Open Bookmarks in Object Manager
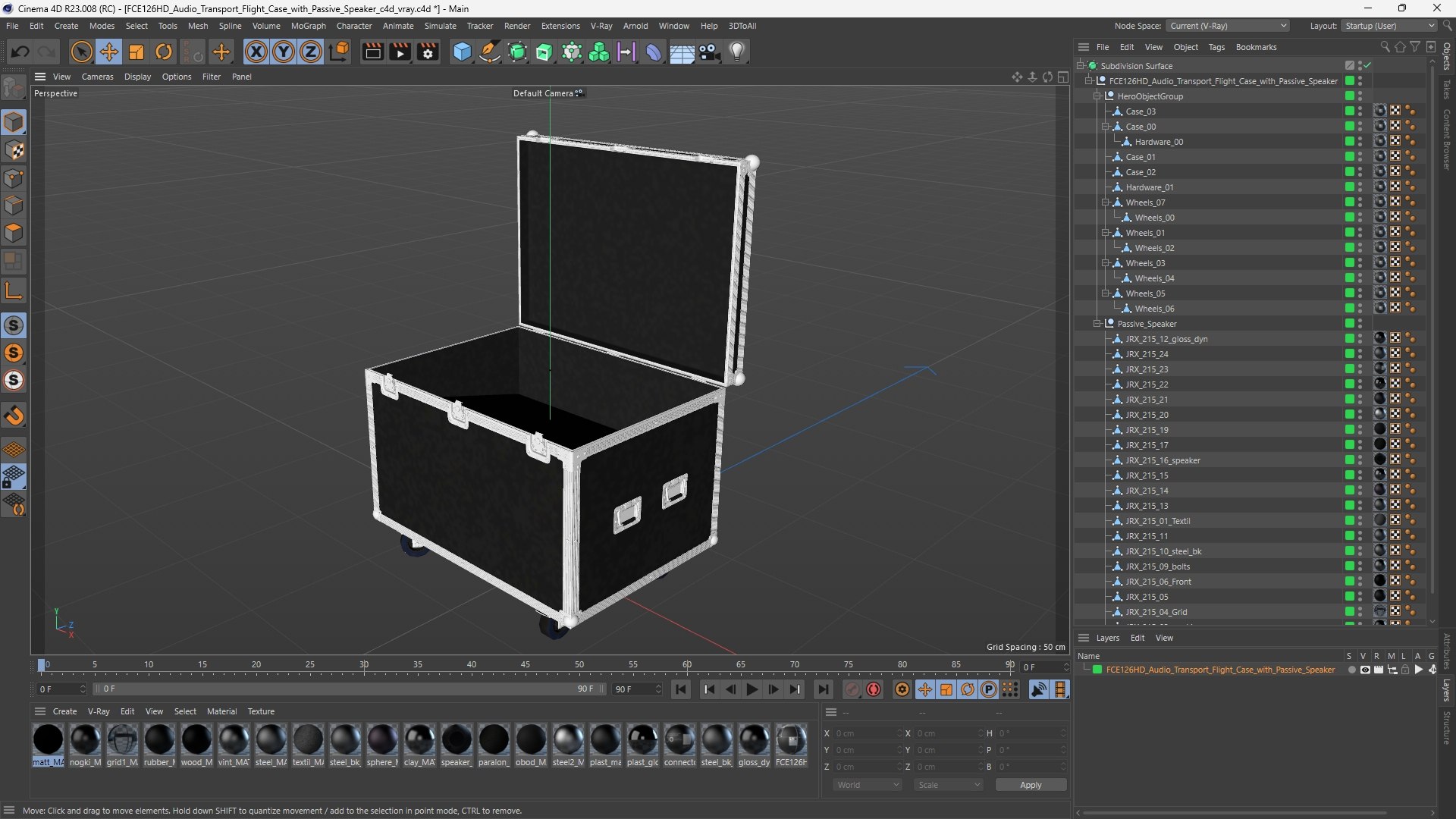 pos(1256,47)
